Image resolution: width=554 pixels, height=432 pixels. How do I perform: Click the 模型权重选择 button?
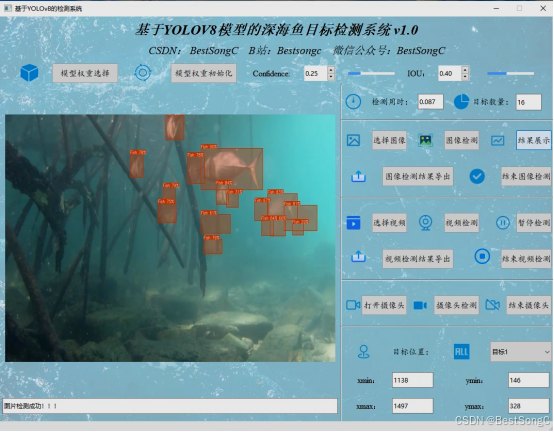[x=85, y=73]
